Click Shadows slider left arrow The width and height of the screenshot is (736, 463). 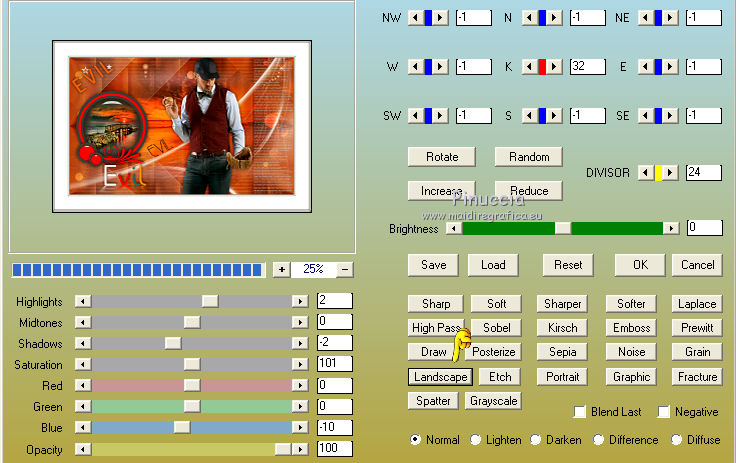(83, 343)
